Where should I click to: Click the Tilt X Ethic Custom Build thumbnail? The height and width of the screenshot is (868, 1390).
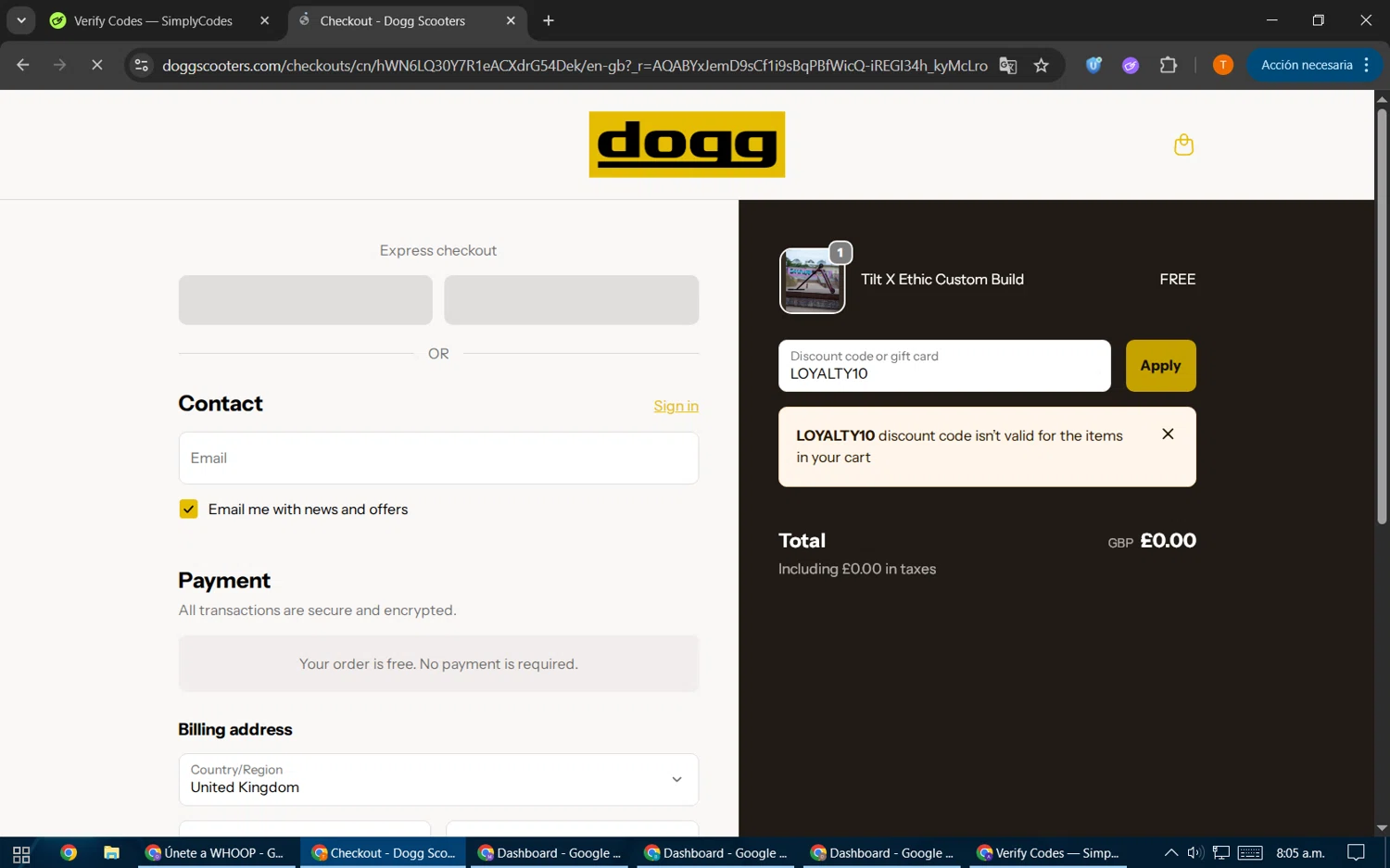pyautogui.click(x=812, y=281)
